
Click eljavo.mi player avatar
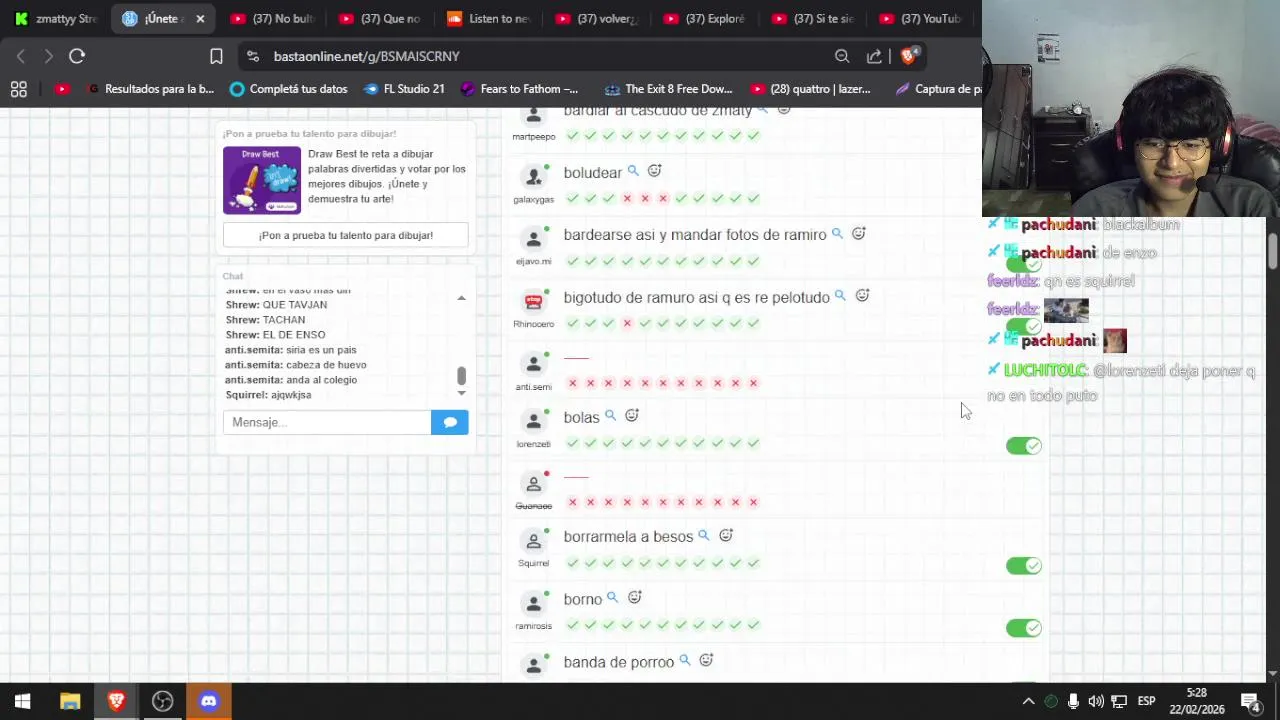tap(533, 239)
